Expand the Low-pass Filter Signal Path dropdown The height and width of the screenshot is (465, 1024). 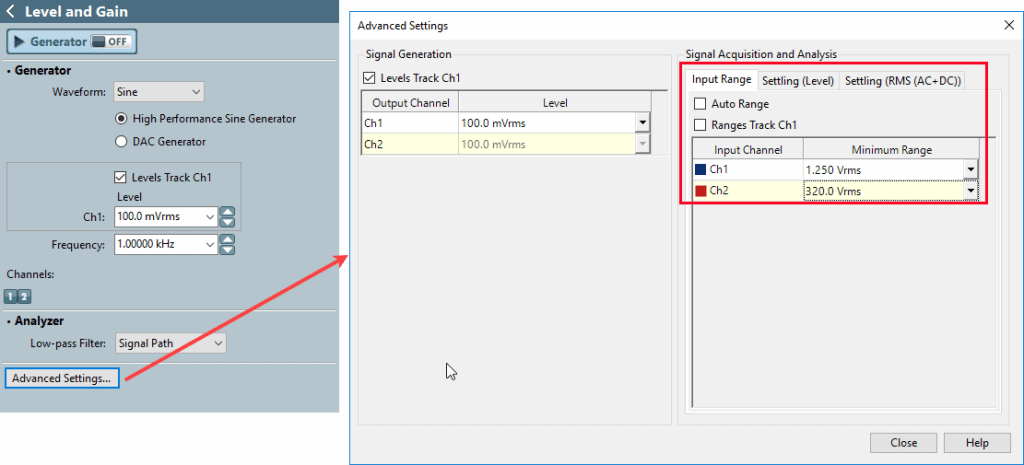click(170, 343)
